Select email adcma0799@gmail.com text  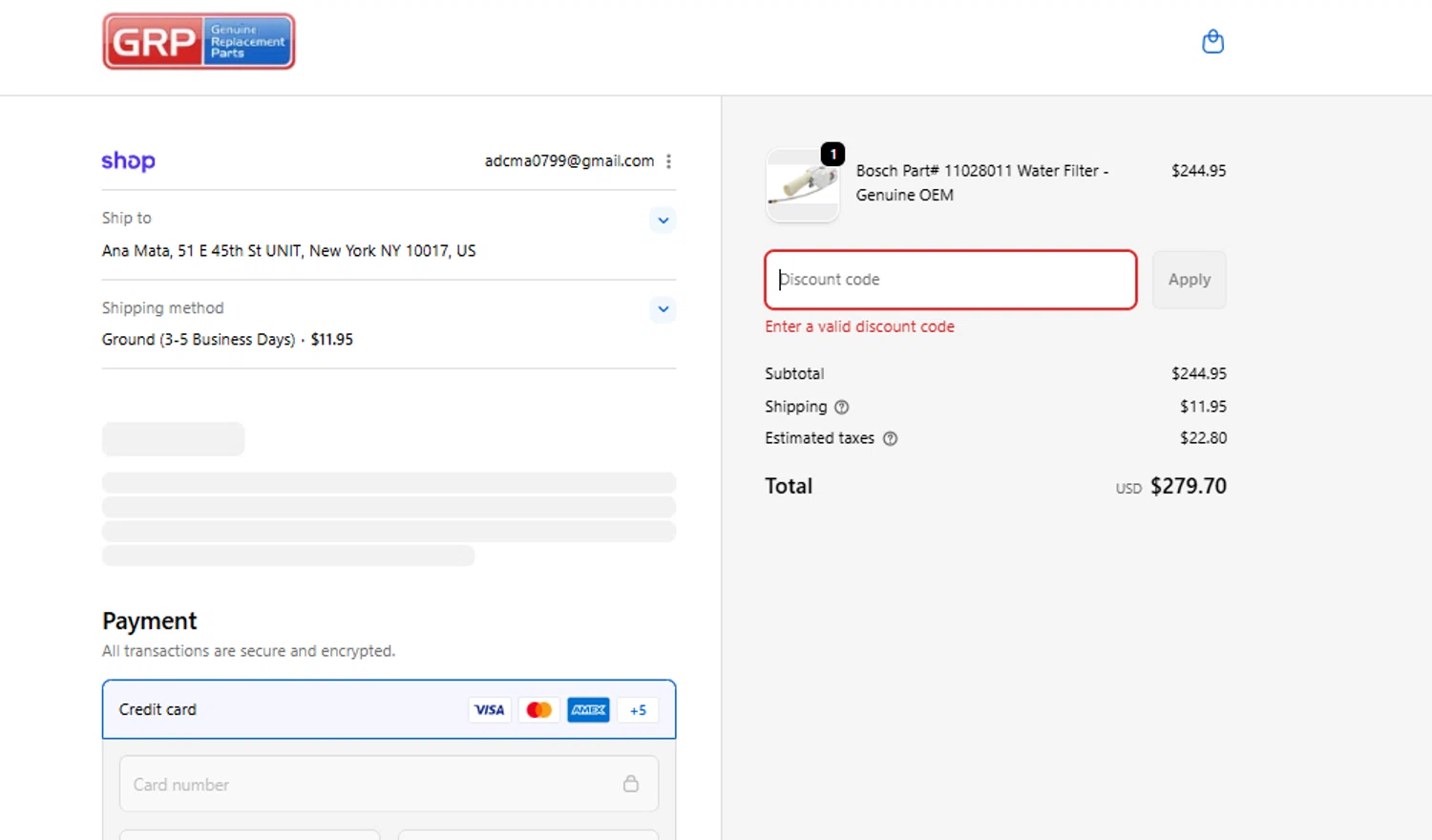569,160
